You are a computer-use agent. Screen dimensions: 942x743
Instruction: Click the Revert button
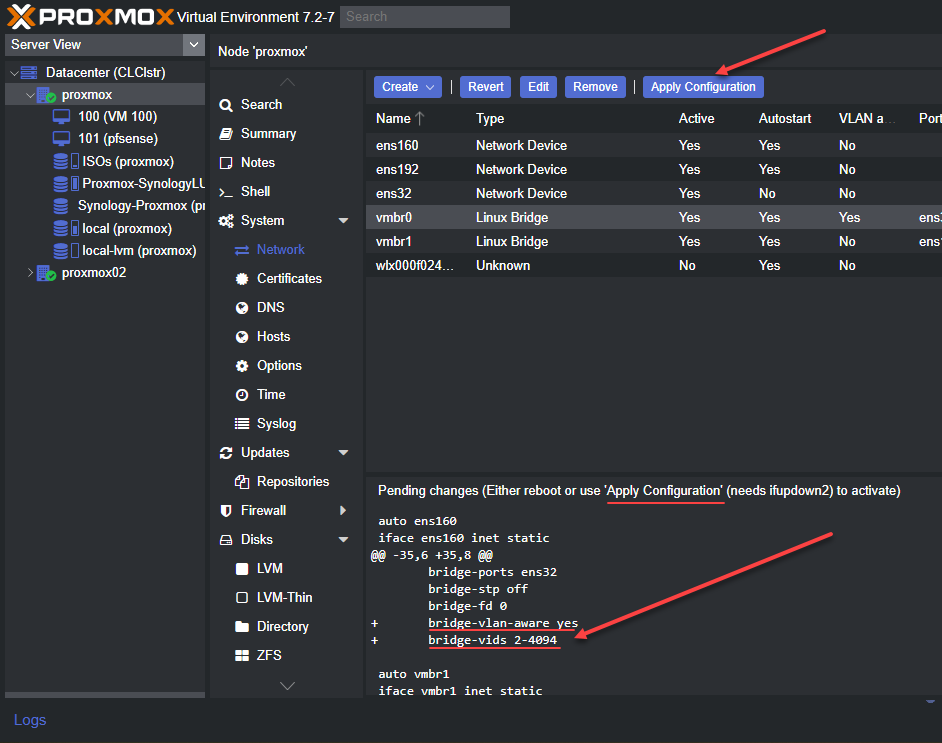[x=485, y=87]
